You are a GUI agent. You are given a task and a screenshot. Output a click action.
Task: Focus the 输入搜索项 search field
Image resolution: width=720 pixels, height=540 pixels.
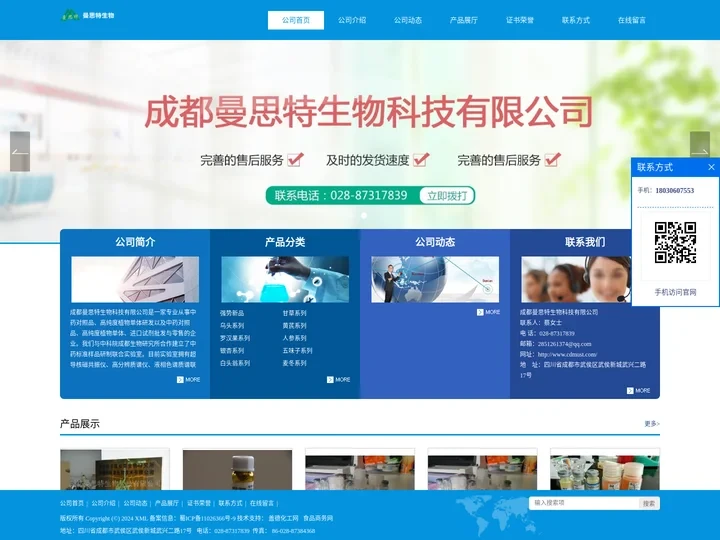[x=584, y=503]
